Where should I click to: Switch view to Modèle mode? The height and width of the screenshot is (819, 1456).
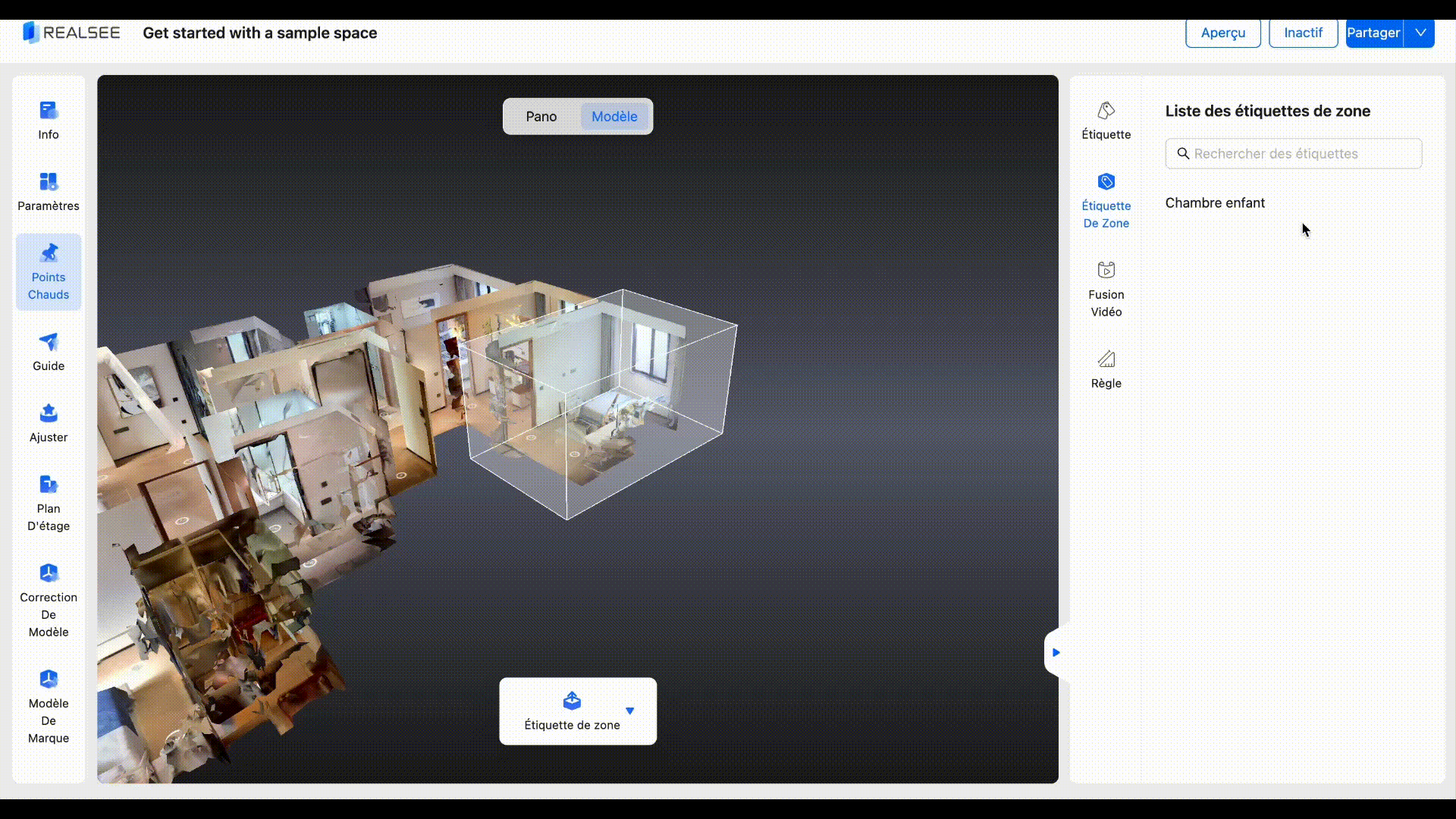coord(614,116)
